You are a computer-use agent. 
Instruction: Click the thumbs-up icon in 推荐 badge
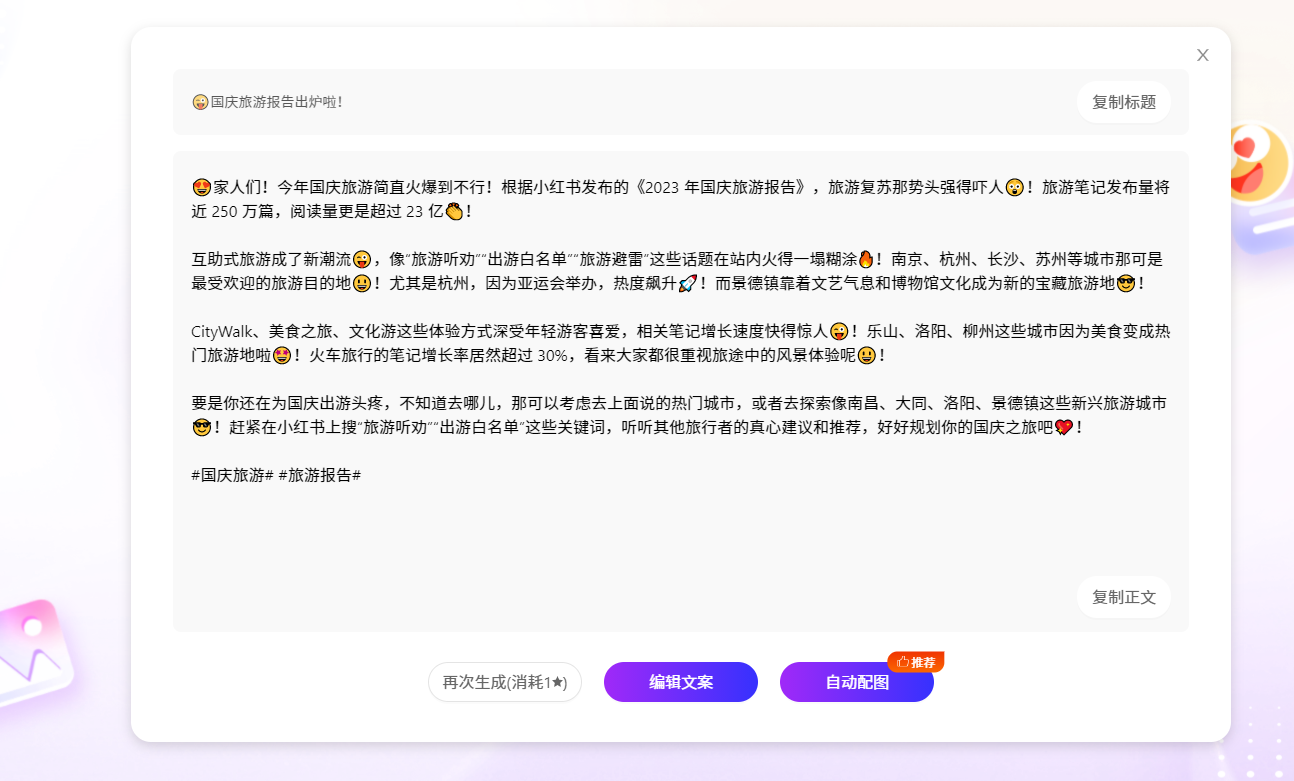tap(902, 662)
